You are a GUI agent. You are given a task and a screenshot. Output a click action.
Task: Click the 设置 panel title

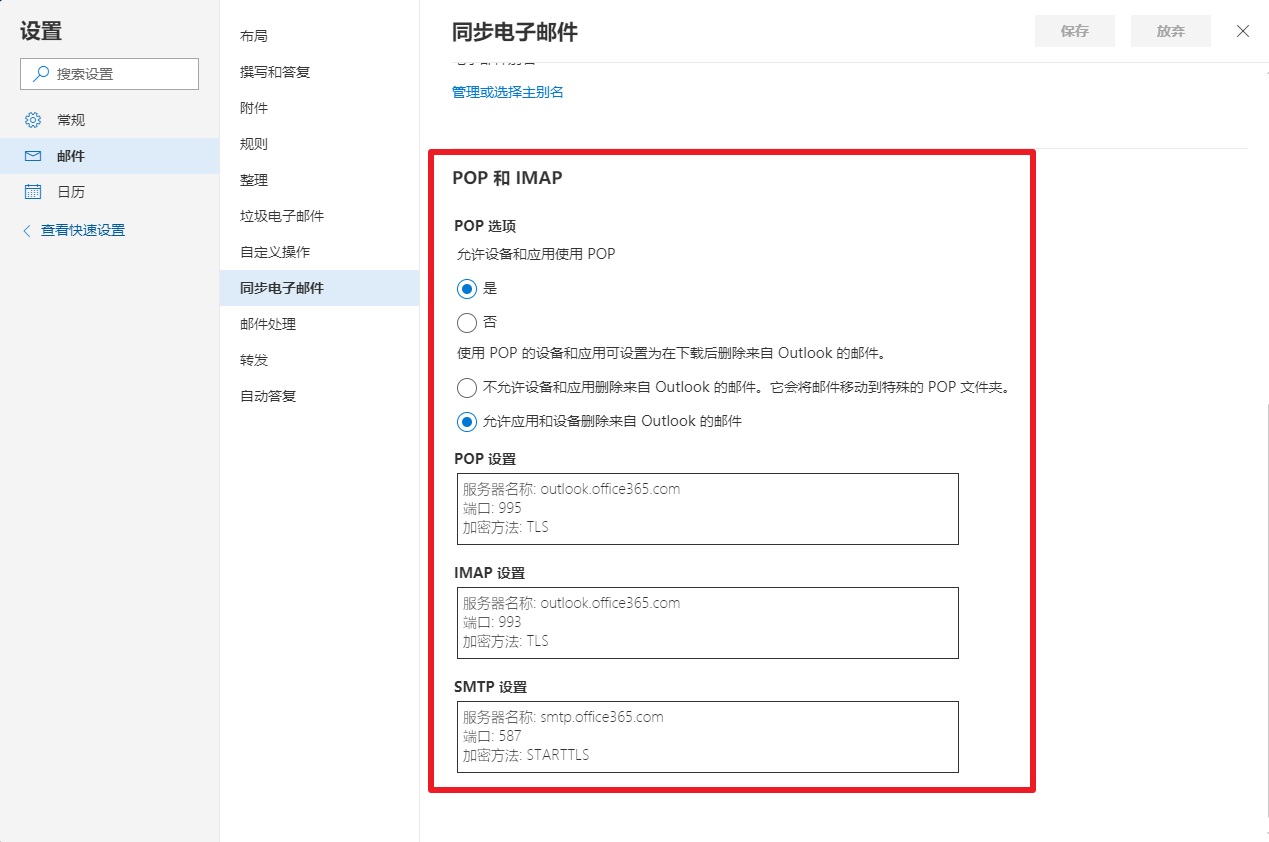click(x=41, y=31)
